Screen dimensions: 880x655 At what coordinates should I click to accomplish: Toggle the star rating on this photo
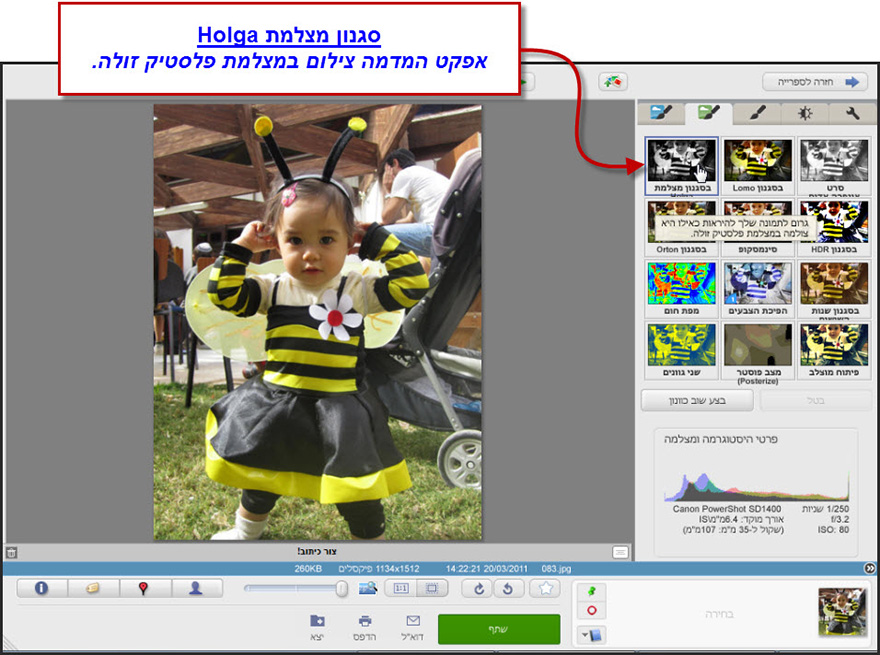coord(545,589)
